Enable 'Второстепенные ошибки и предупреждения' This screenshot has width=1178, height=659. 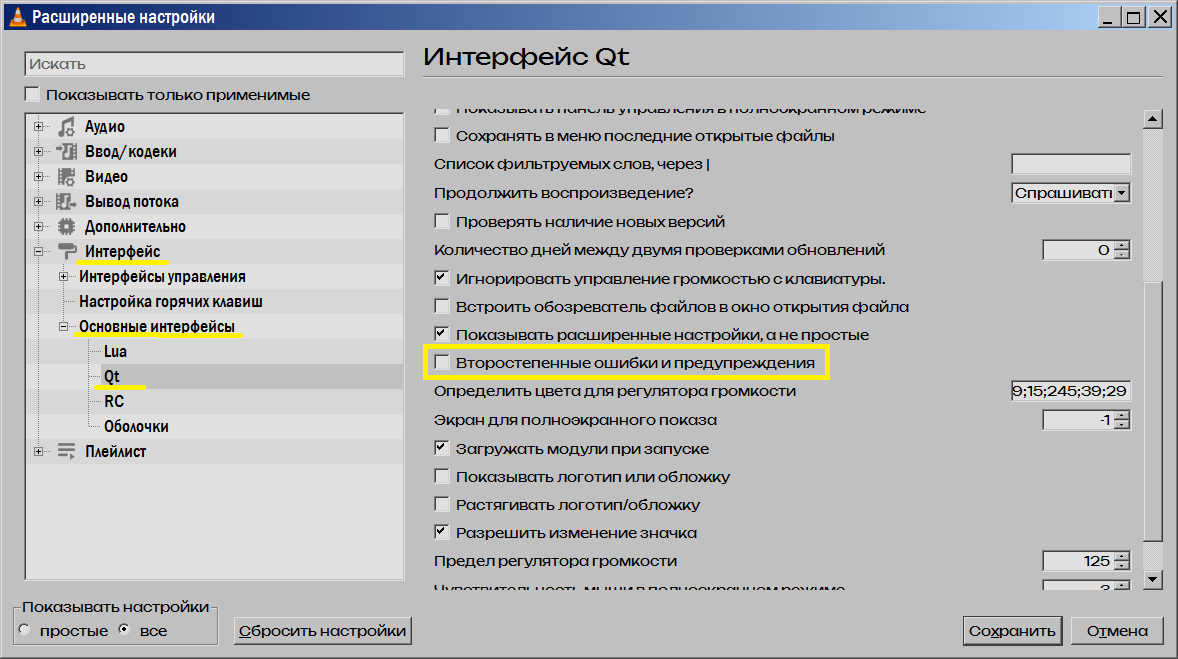point(442,363)
